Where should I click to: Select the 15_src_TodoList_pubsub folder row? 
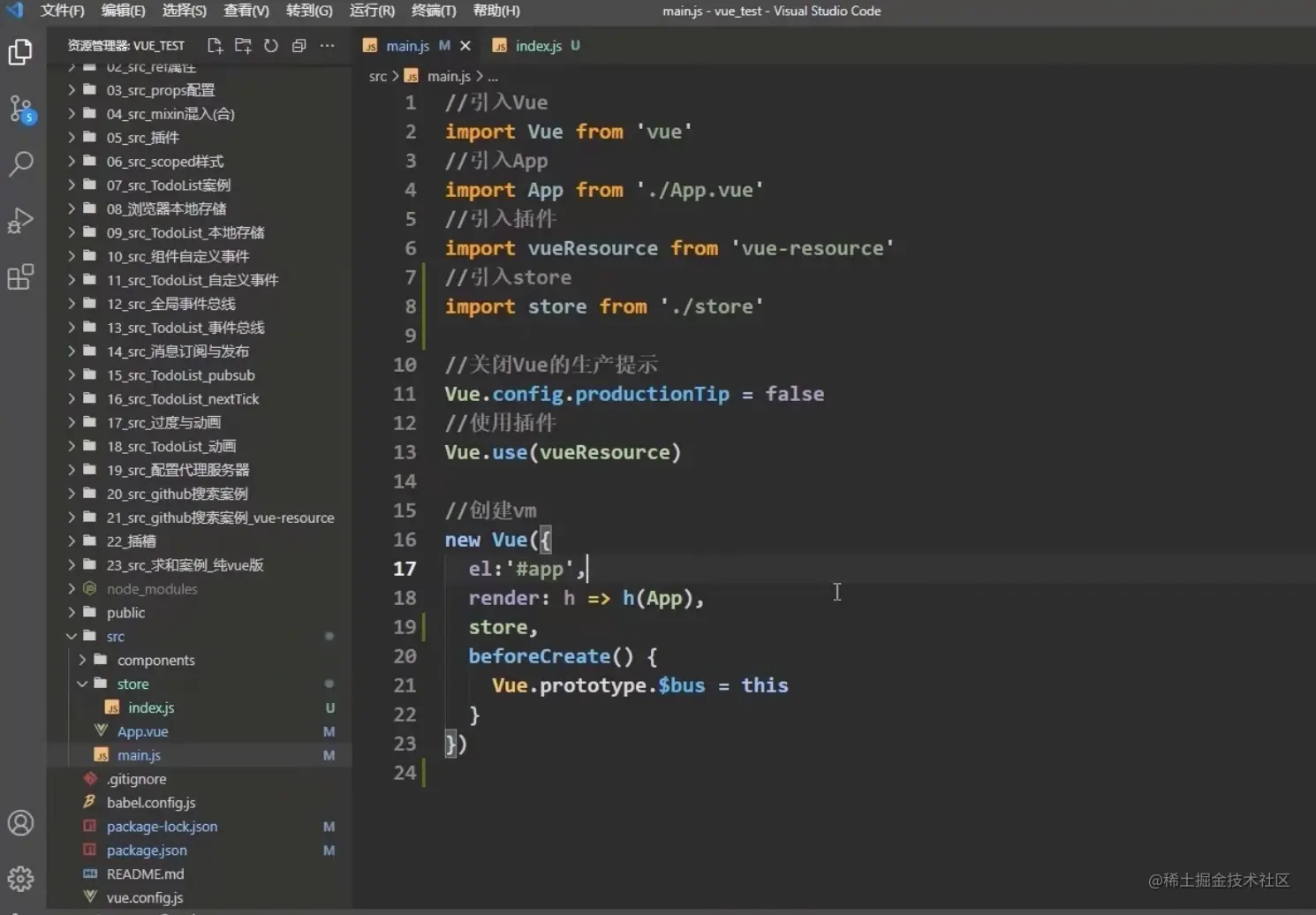200,375
